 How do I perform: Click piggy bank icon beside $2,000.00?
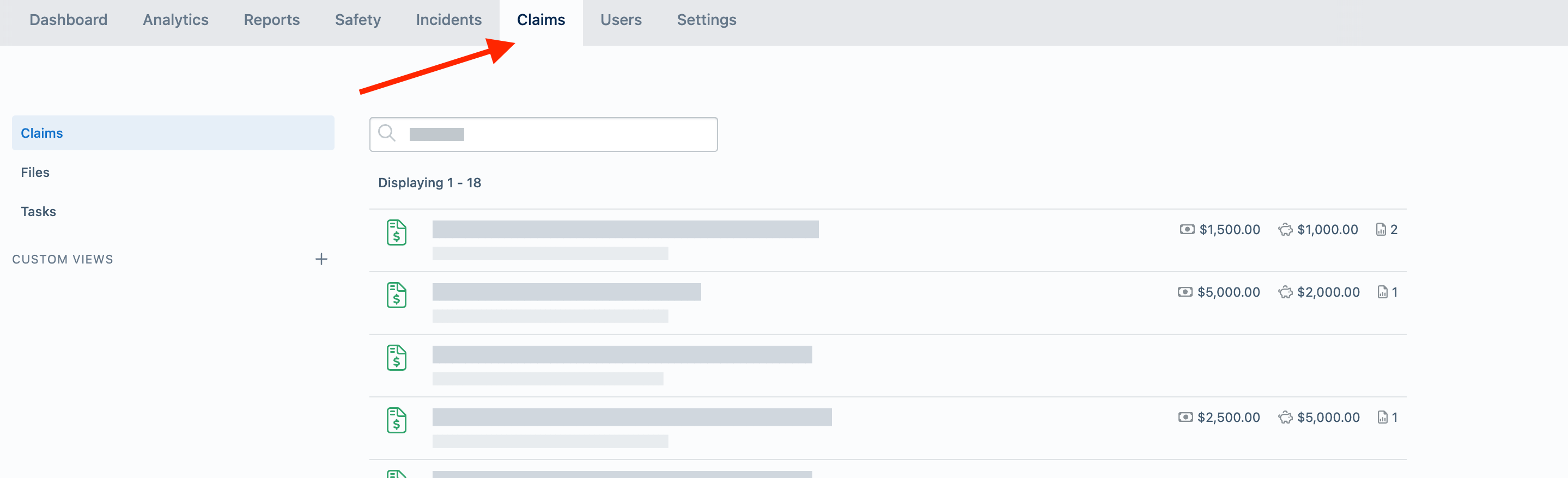coord(1285,292)
